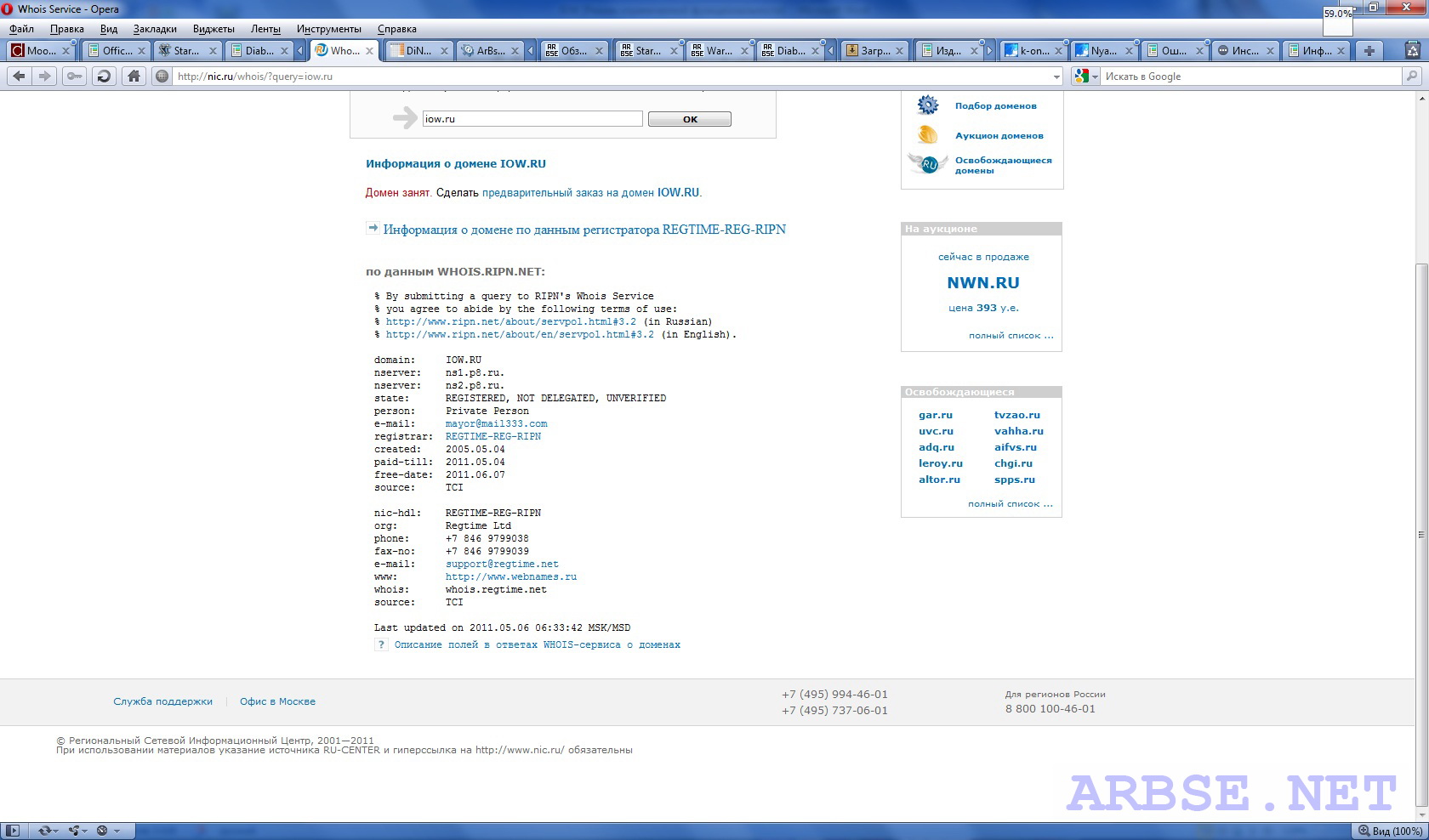Close the Загр... downloads tab
The image size is (1429, 840).
[901, 51]
